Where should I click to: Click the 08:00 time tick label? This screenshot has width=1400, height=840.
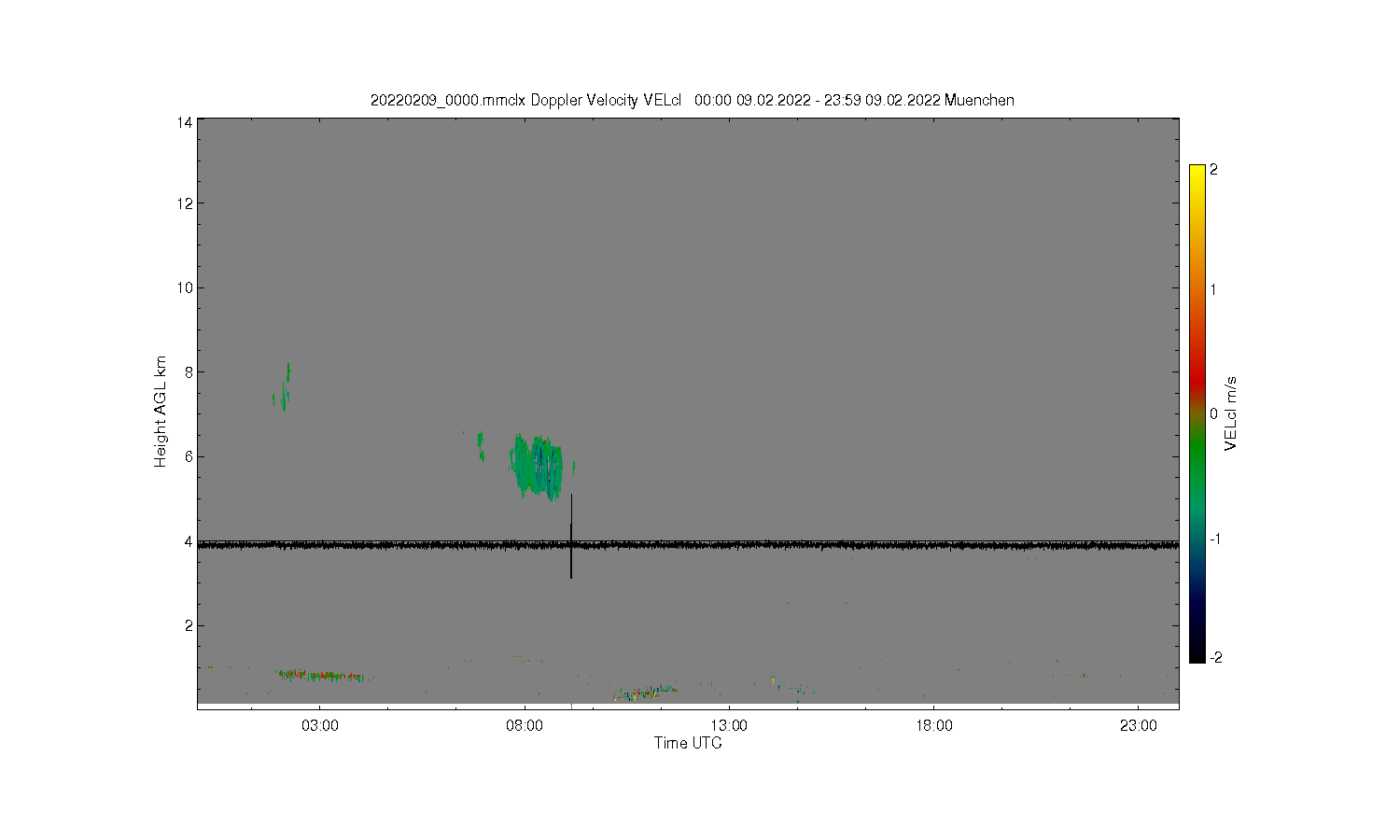pyautogui.click(x=525, y=726)
